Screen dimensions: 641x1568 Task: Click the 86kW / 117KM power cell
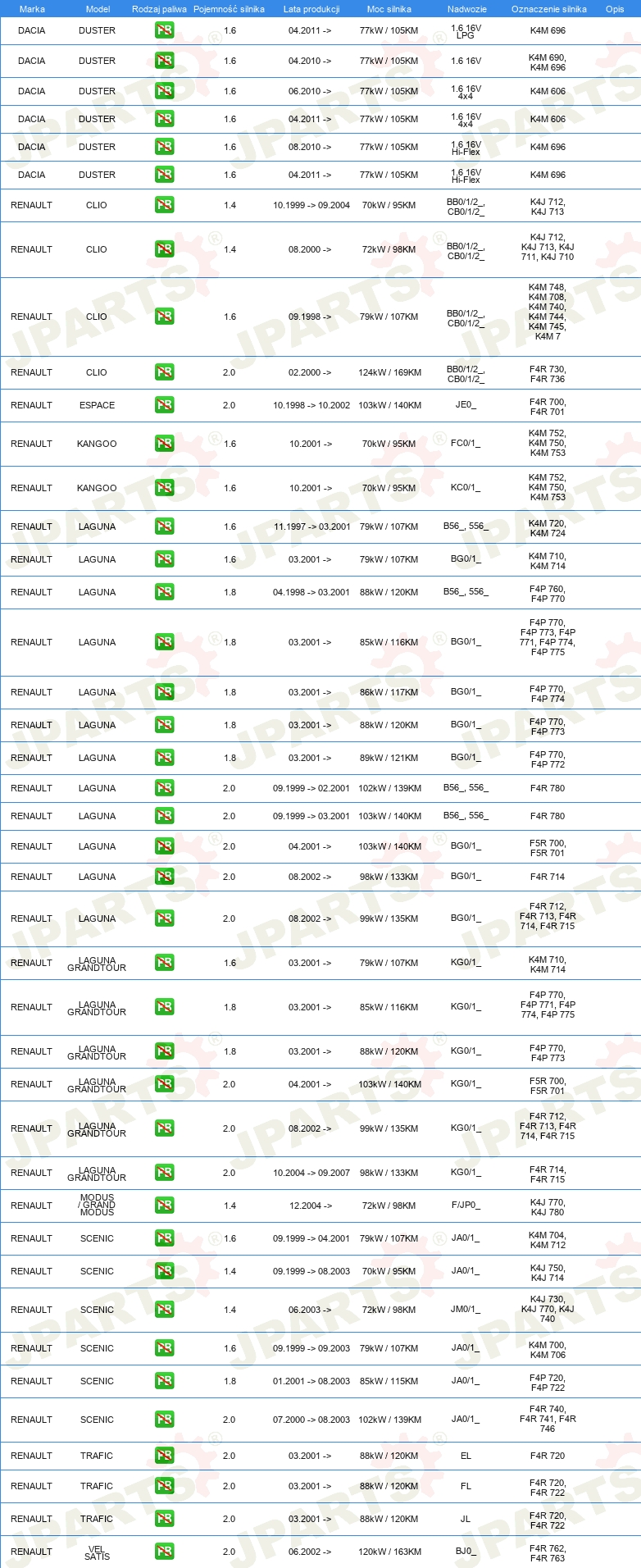click(x=389, y=692)
